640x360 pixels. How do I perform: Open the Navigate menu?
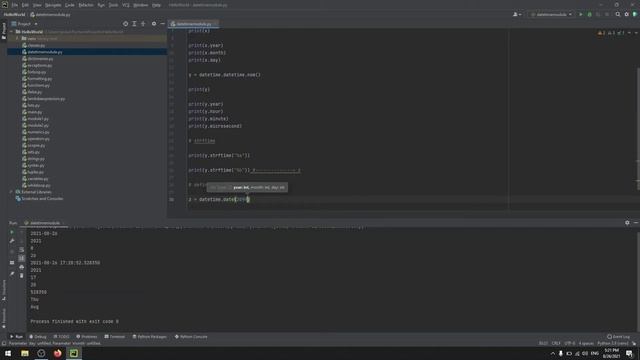pos(53,5)
